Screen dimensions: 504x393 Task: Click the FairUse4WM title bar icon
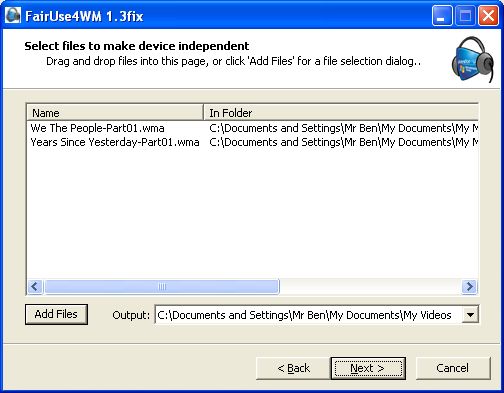pyautogui.click(x=13, y=15)
